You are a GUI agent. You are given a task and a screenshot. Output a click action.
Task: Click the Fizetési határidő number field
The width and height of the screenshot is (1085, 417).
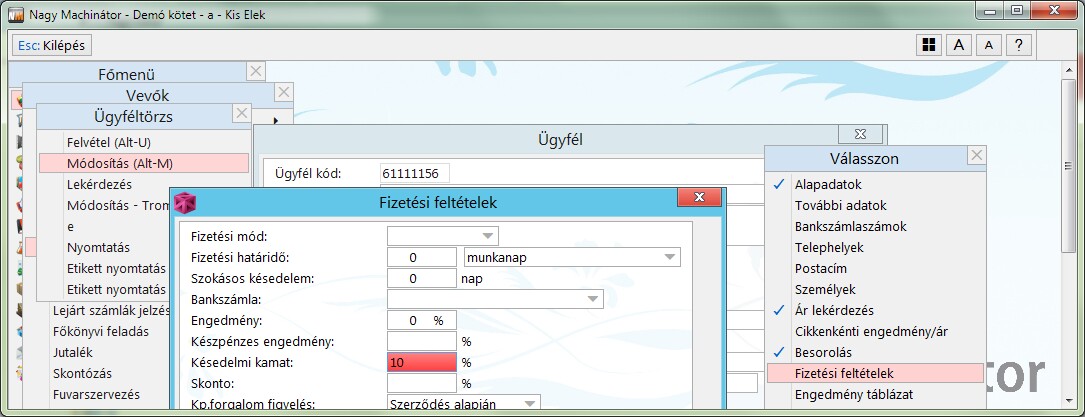[422, 257]
